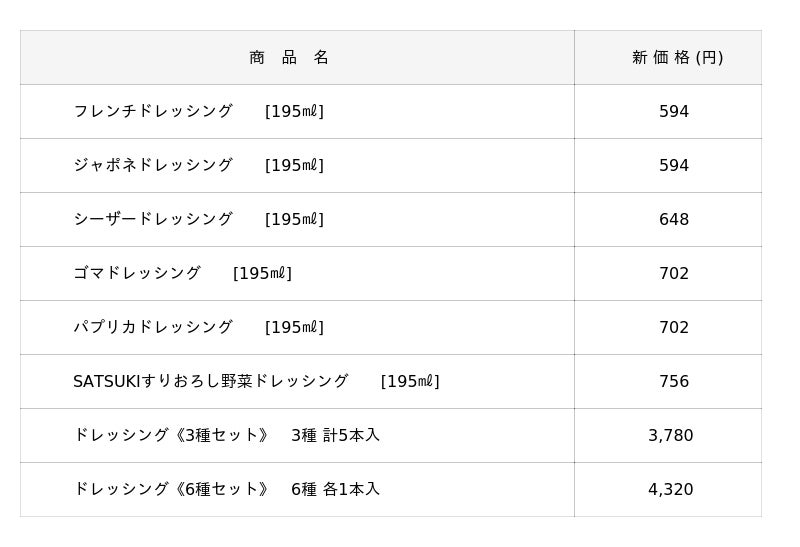Viewport: 800px width, 547px height.
Task: Click the 4,320 price cell
Action: point(670,490)
